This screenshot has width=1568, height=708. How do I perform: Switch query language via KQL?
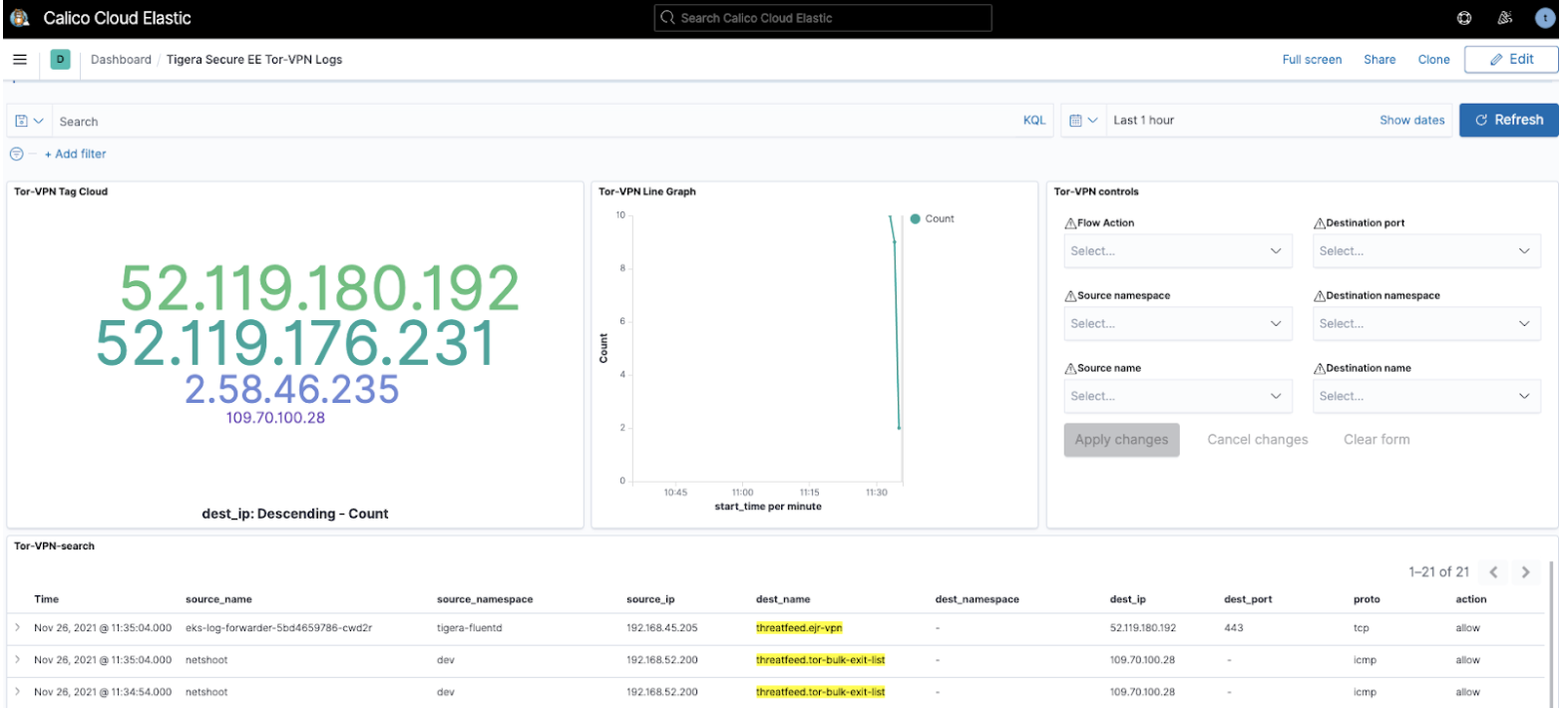1034,121
